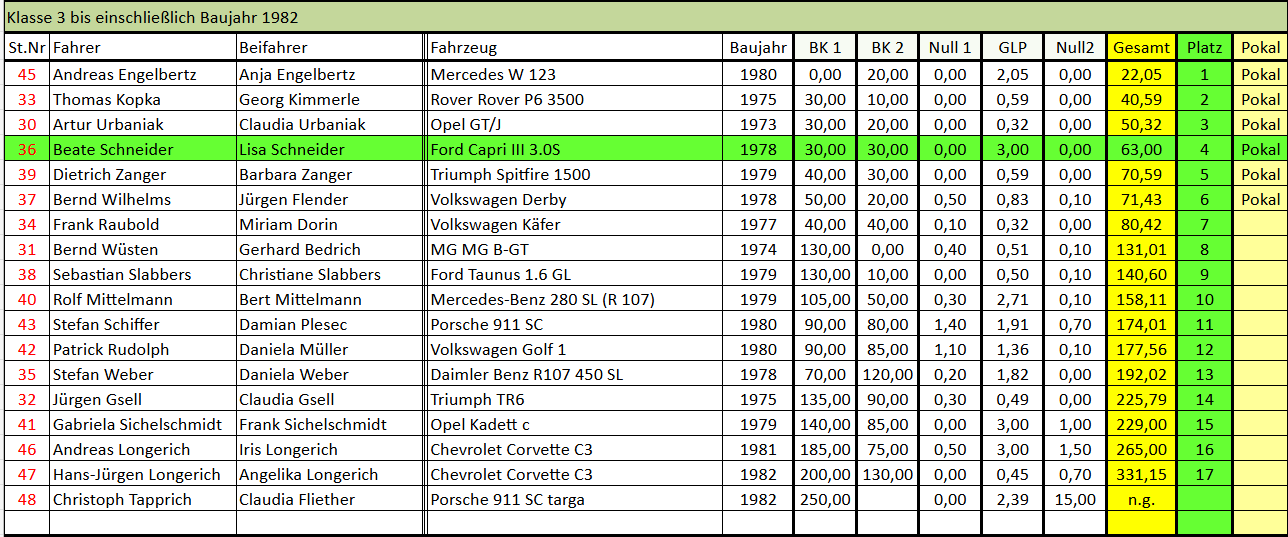Click the Pokal cell for Bernd Wilhelms
Image resolution: width=1288 pixels, height=537 pixels.
(1260, 199)
